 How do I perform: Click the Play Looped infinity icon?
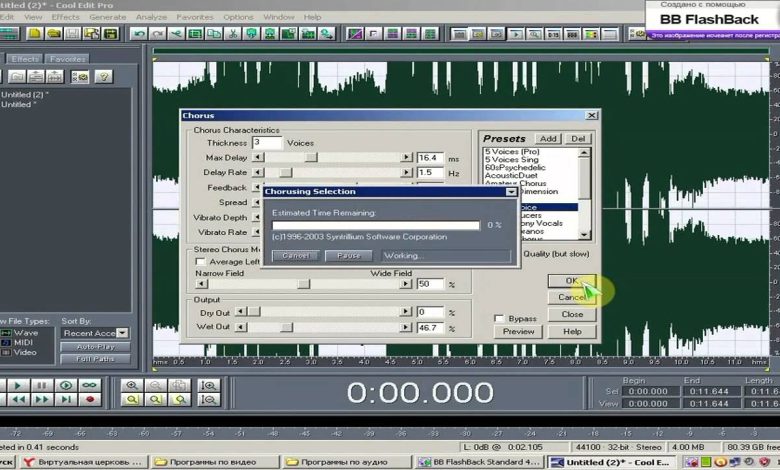pyautogui.click(x=90, y=384)
